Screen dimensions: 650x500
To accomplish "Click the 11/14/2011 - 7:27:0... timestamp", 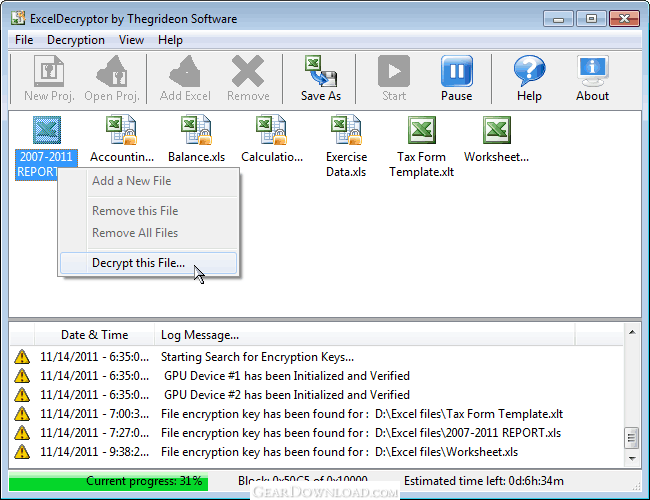I will [95, 433].
